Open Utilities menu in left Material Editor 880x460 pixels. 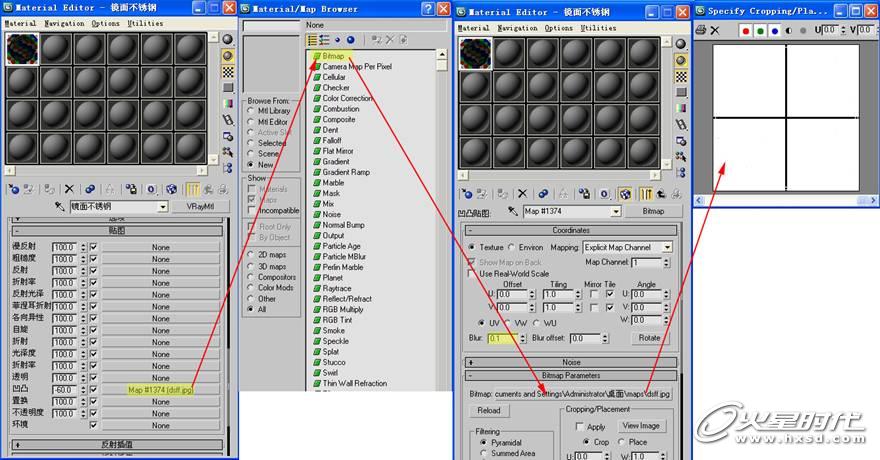(145, 24)
